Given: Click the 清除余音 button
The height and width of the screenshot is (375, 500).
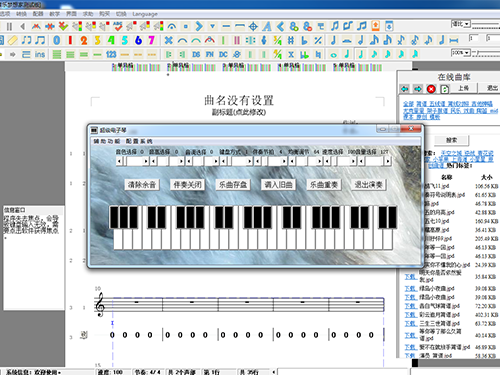Looking at the screenshot, I should [142, 185].
